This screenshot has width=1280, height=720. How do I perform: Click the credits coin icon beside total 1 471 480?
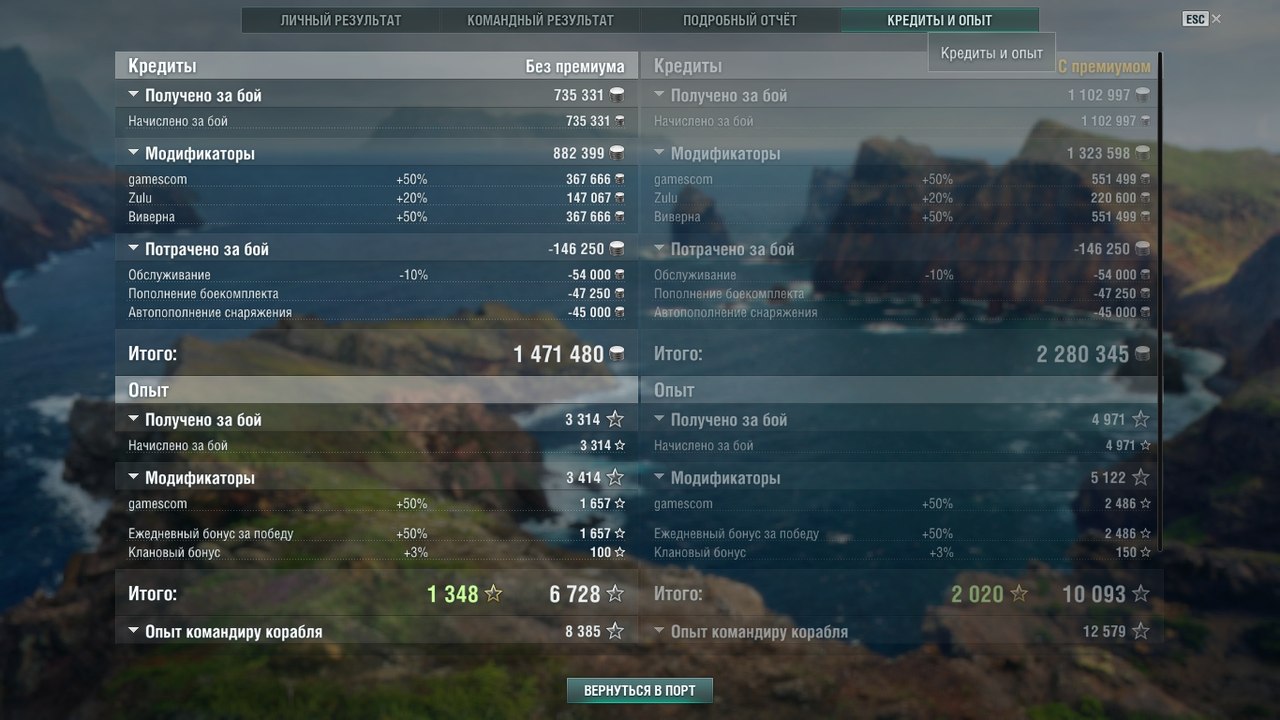coord(618,354)
